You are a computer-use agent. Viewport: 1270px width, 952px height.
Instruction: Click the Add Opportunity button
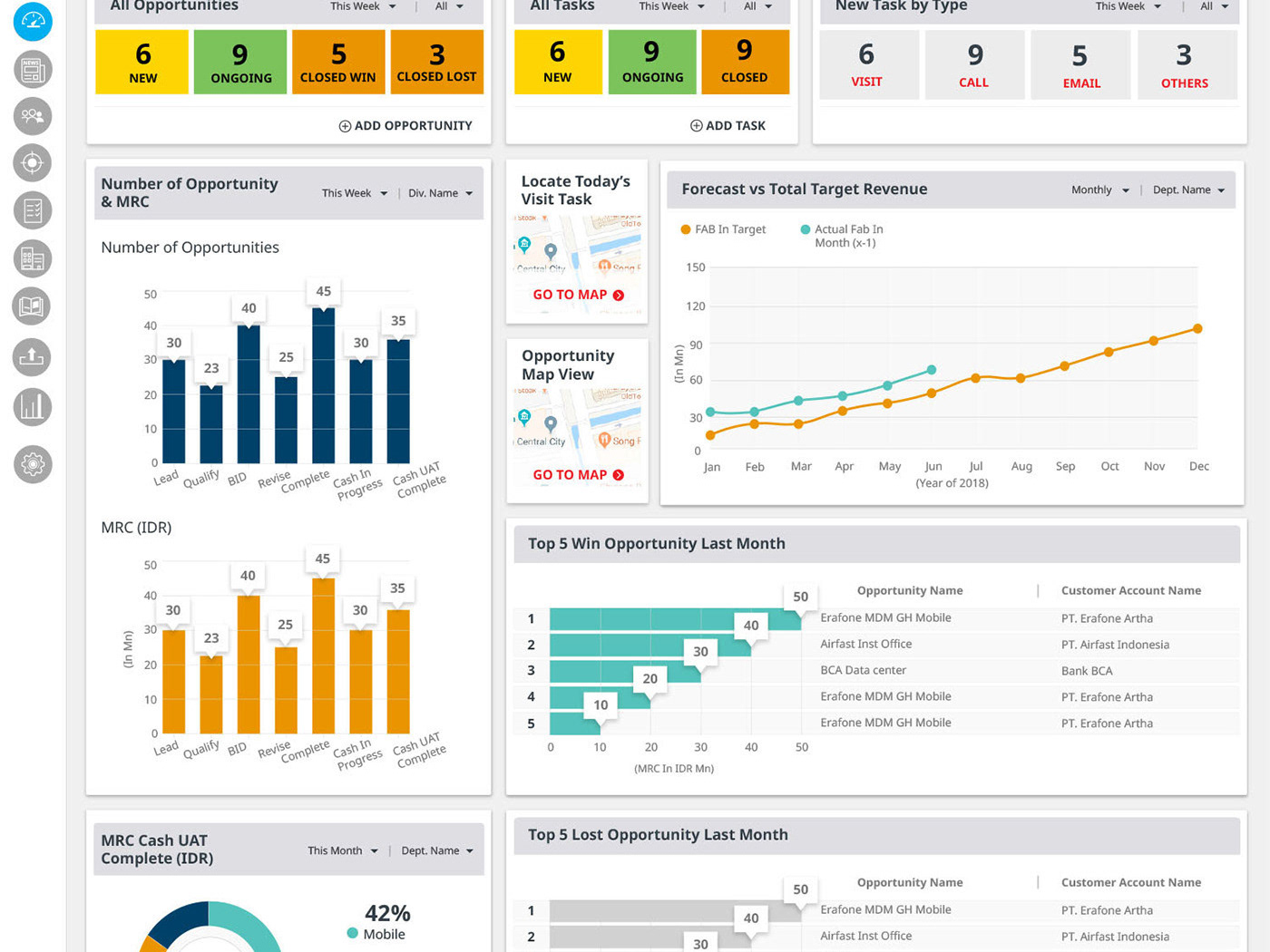(405, 126)
